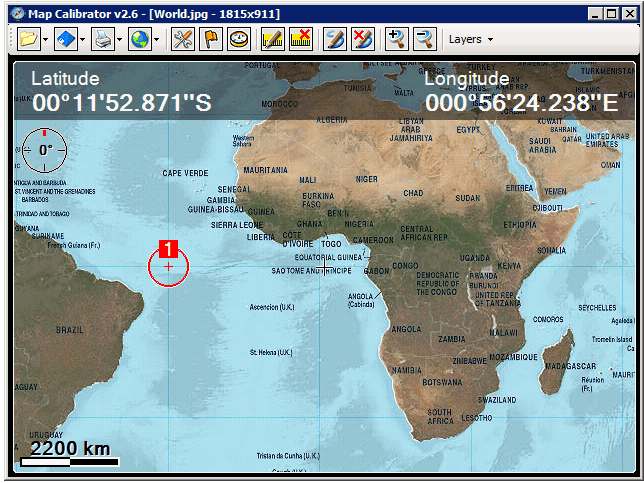Screen dimensions: 644x483
Task: Select the ruler measure tool
Action: [x=271, y=39]
